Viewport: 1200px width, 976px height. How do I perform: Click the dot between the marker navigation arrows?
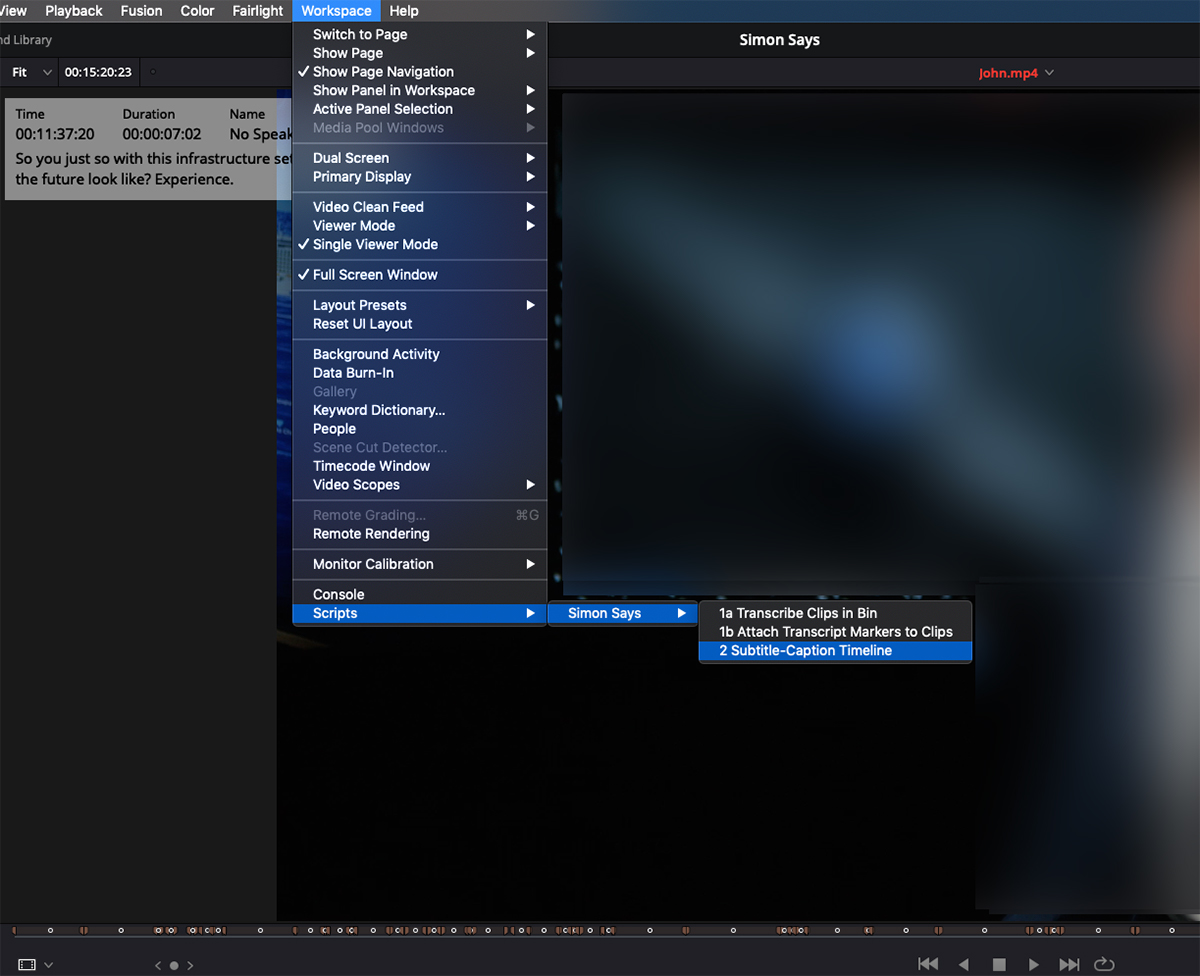point(174,966)
